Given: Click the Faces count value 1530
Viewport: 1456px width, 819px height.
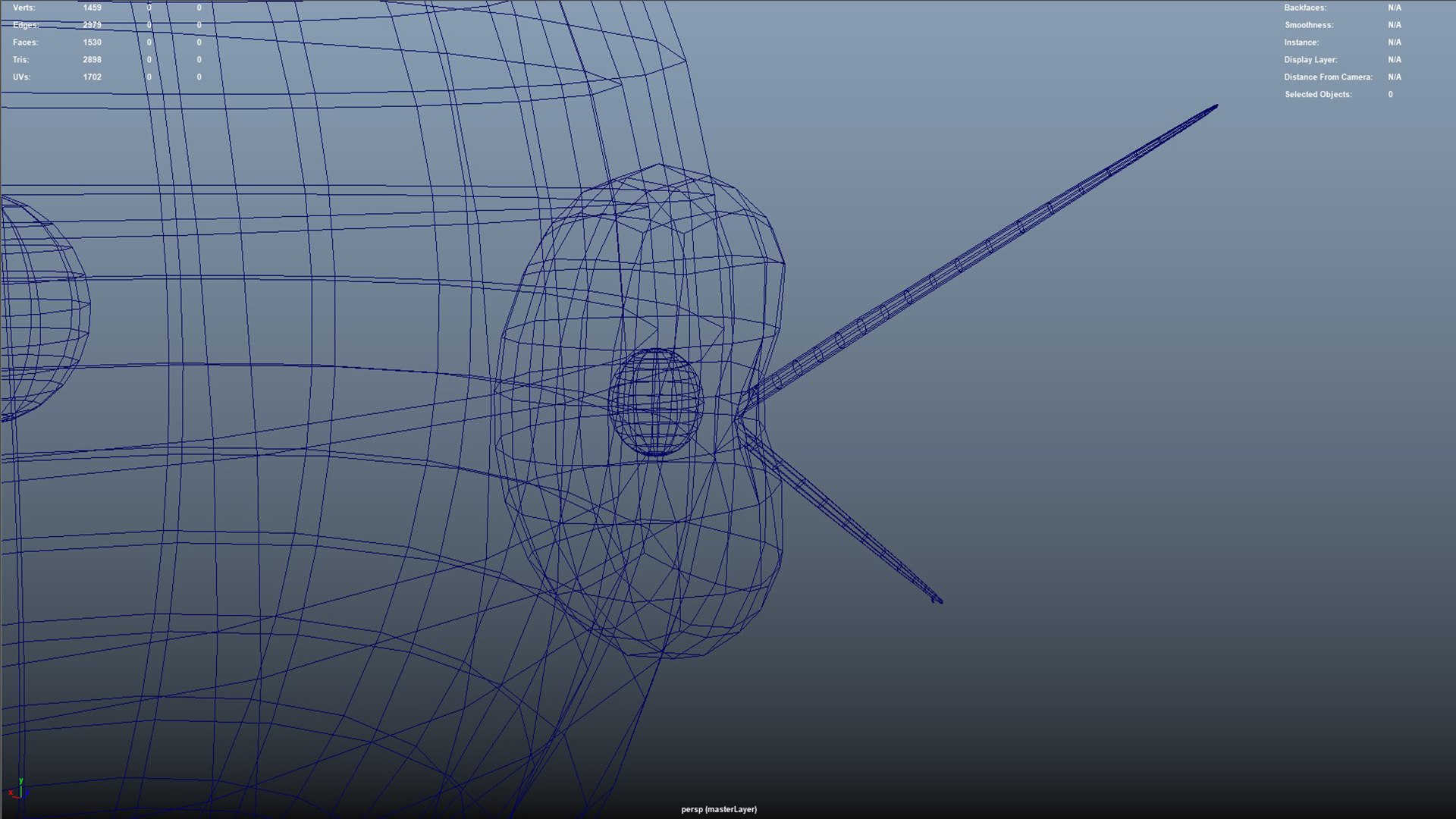Looking at the screenshot, I should pyautogui.click(x=92, y=42).
